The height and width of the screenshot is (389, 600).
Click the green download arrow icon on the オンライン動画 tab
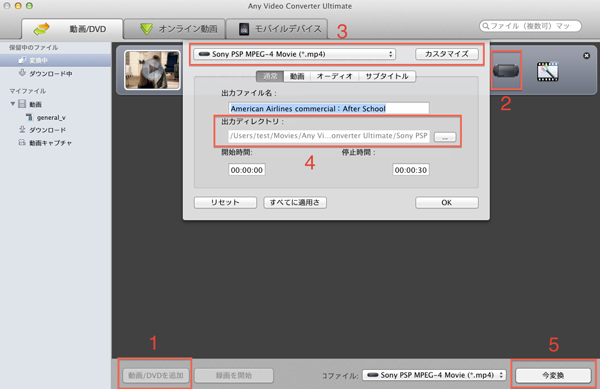tap(146, 29)
